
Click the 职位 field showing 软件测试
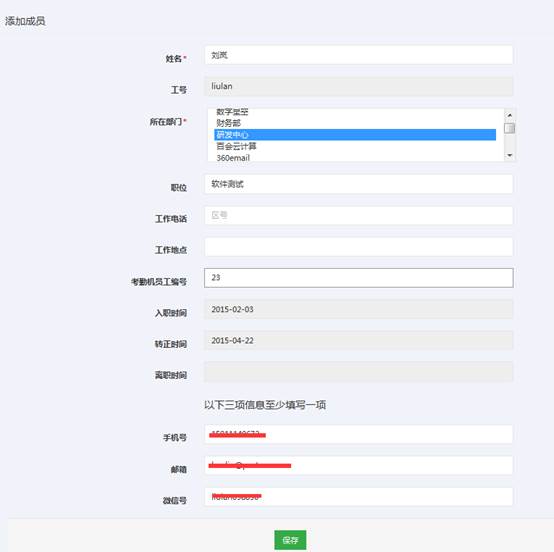(x=358, y=184)
